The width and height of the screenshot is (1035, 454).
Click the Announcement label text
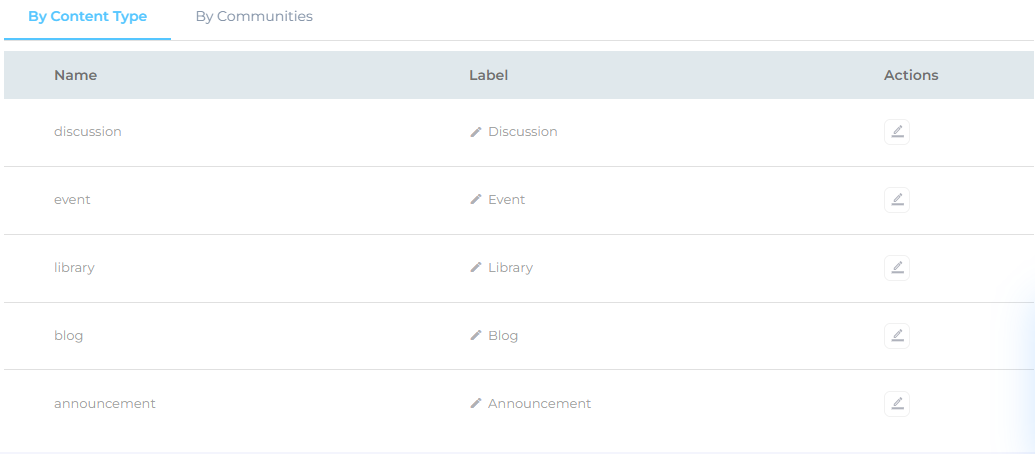click(x=540, y=404)
